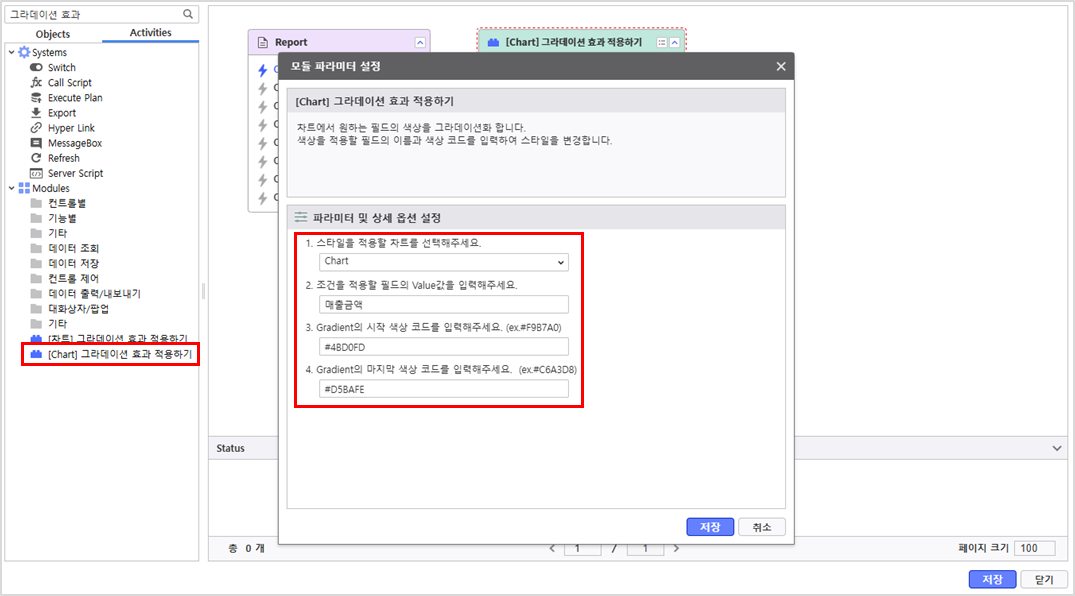Go to the previous page arrow
Screen dimensions: 1075x596
553,548
